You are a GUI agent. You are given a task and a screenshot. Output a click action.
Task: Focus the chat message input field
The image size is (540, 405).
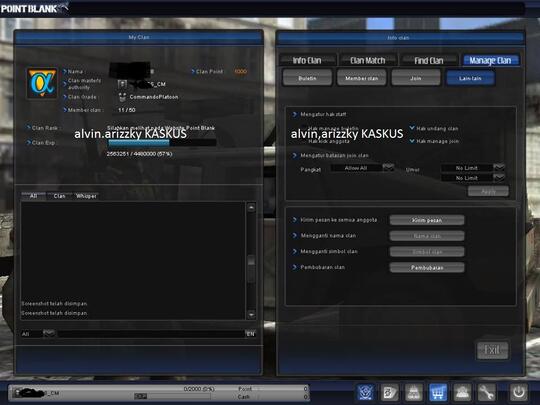tap(151, 333)
